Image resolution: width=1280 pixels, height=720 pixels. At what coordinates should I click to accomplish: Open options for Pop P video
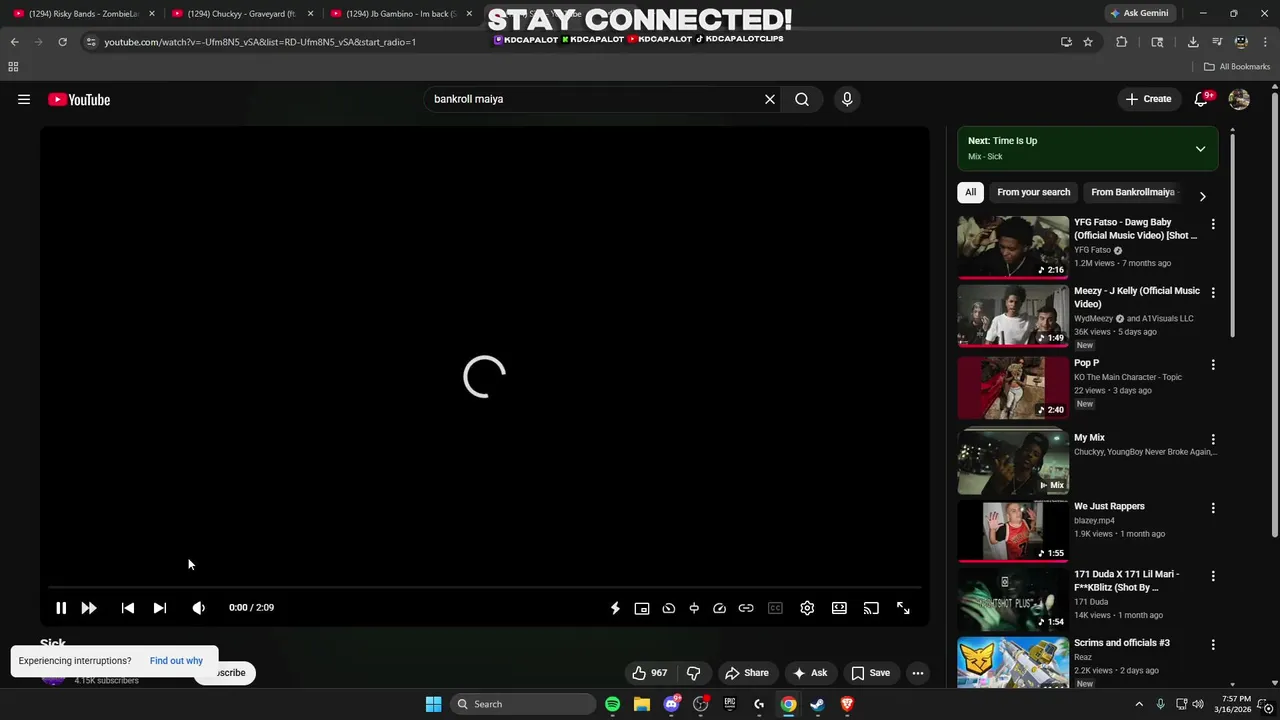1213,365
